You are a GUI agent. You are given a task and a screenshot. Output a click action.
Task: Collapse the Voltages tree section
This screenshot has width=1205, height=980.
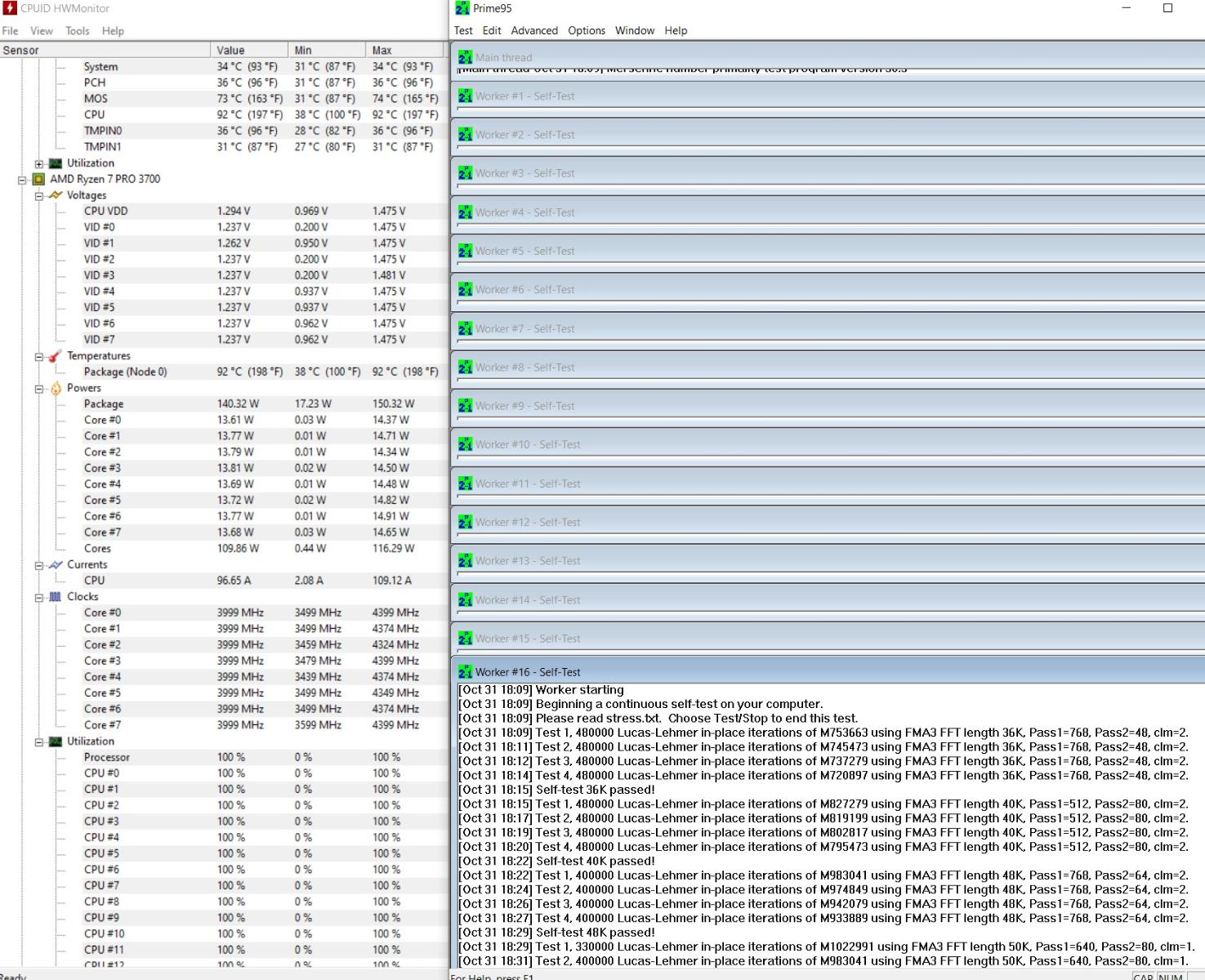(x=38, y=196)
